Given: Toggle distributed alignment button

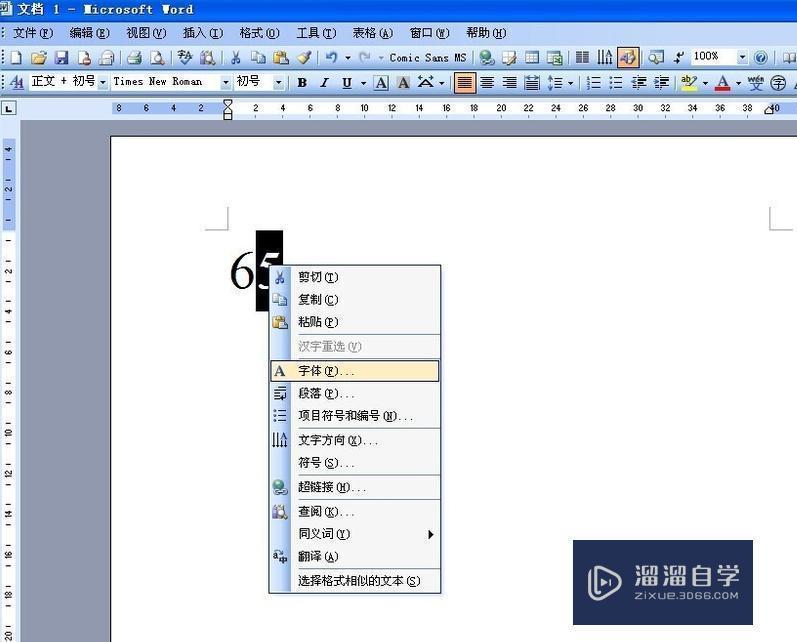Looking at the screenshot, I should pos(532,82).
